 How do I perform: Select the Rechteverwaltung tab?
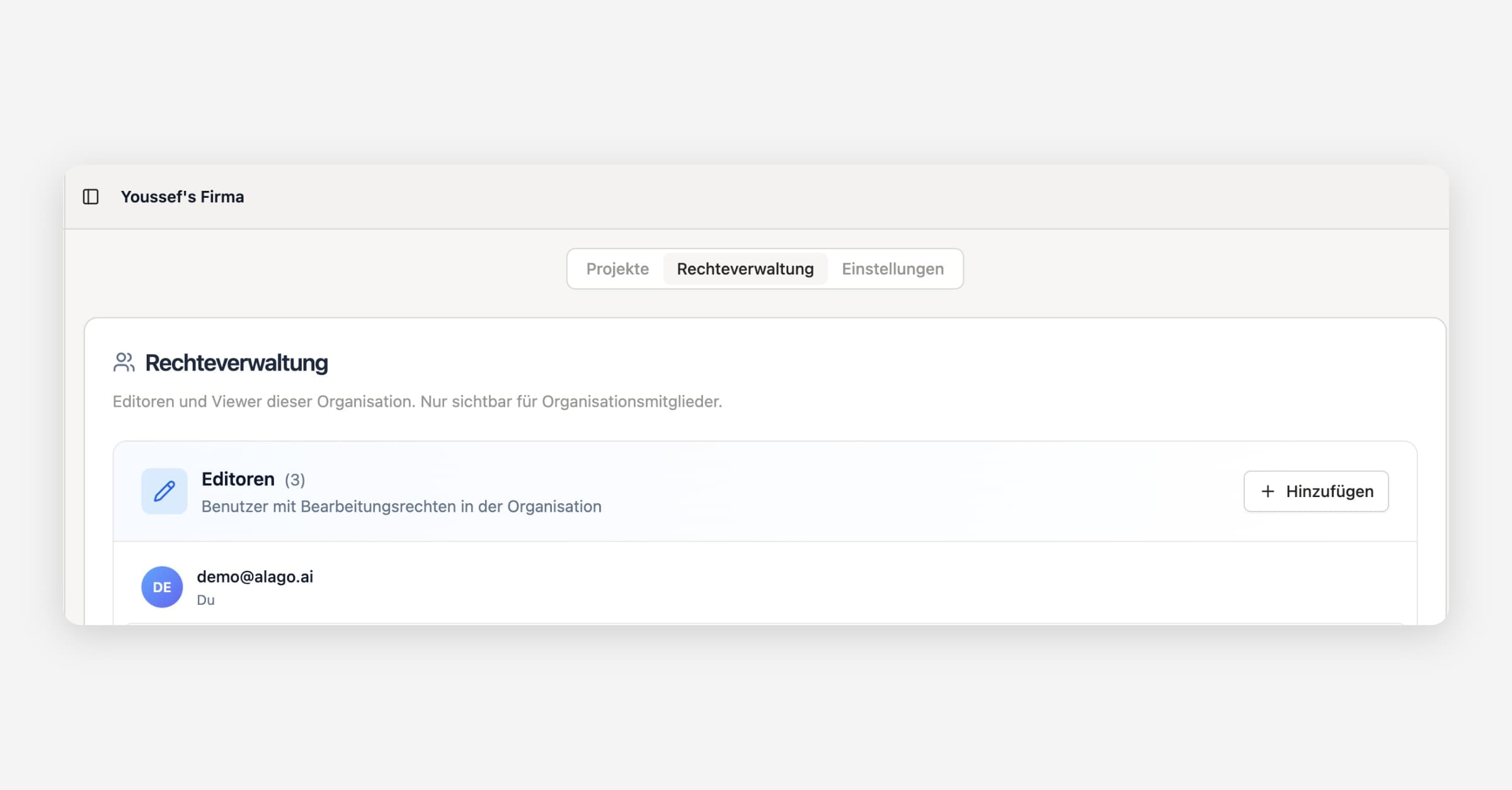click(x=745, y=269)
